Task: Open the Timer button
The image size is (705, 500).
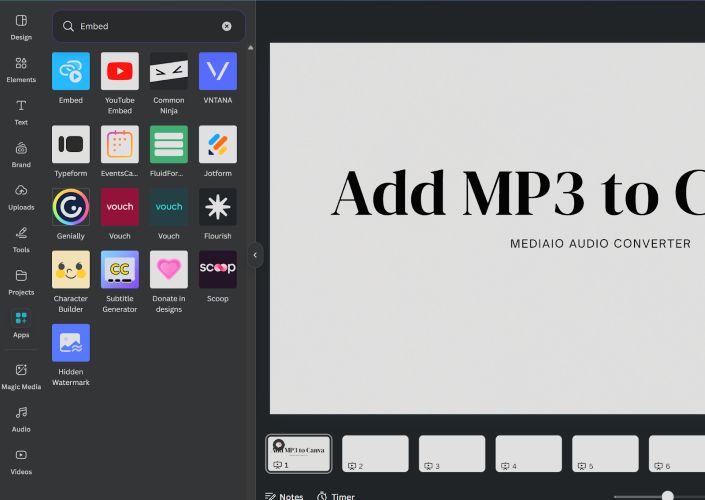Action: (335, 496)
